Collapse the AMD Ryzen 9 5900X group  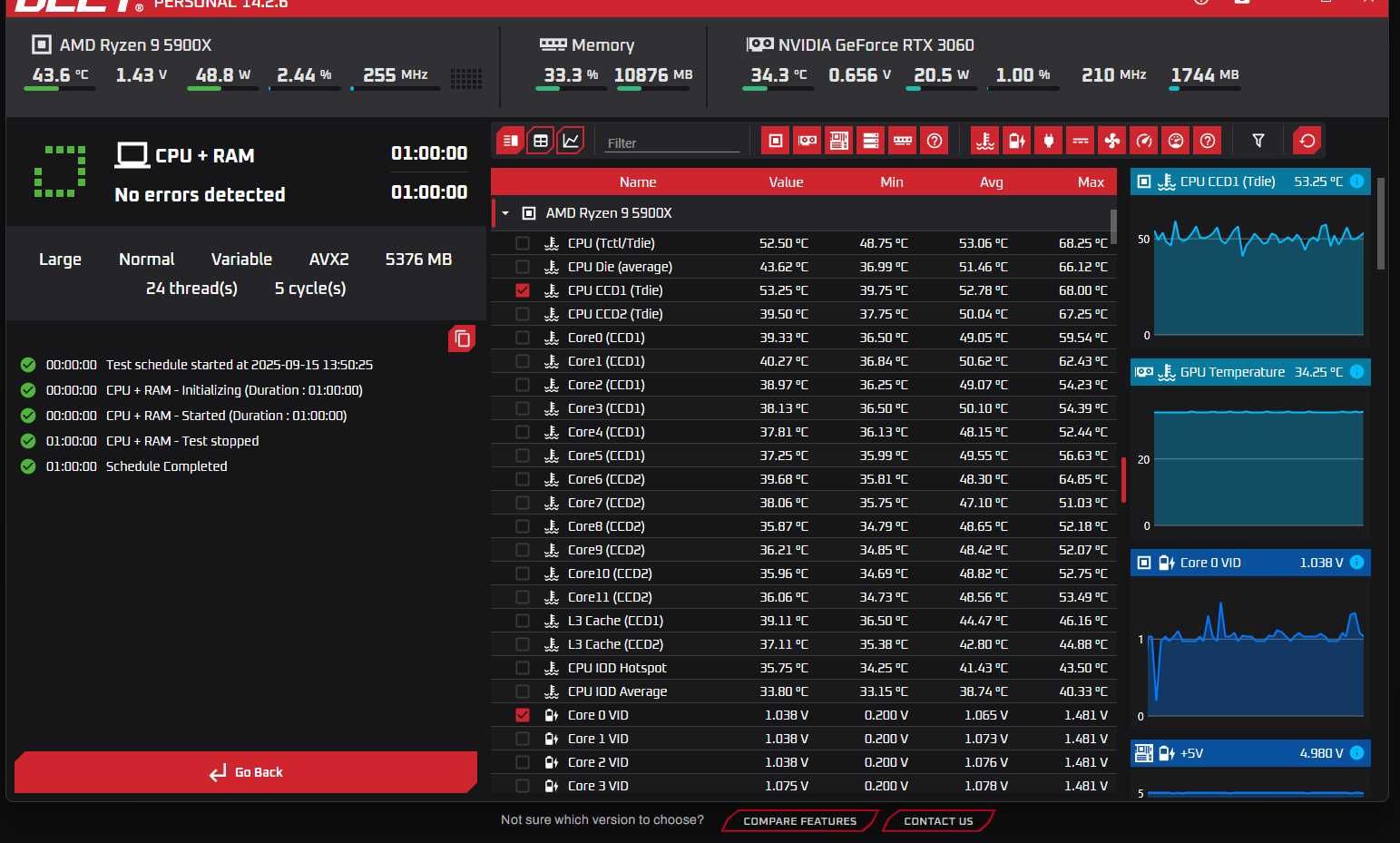pos(505,213)
